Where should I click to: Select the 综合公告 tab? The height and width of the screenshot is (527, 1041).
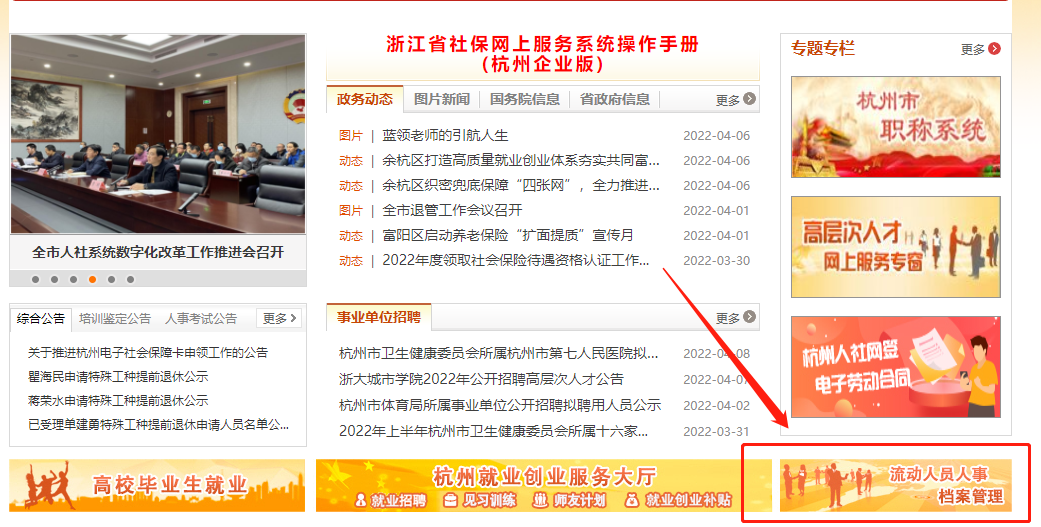click(40, 319)
